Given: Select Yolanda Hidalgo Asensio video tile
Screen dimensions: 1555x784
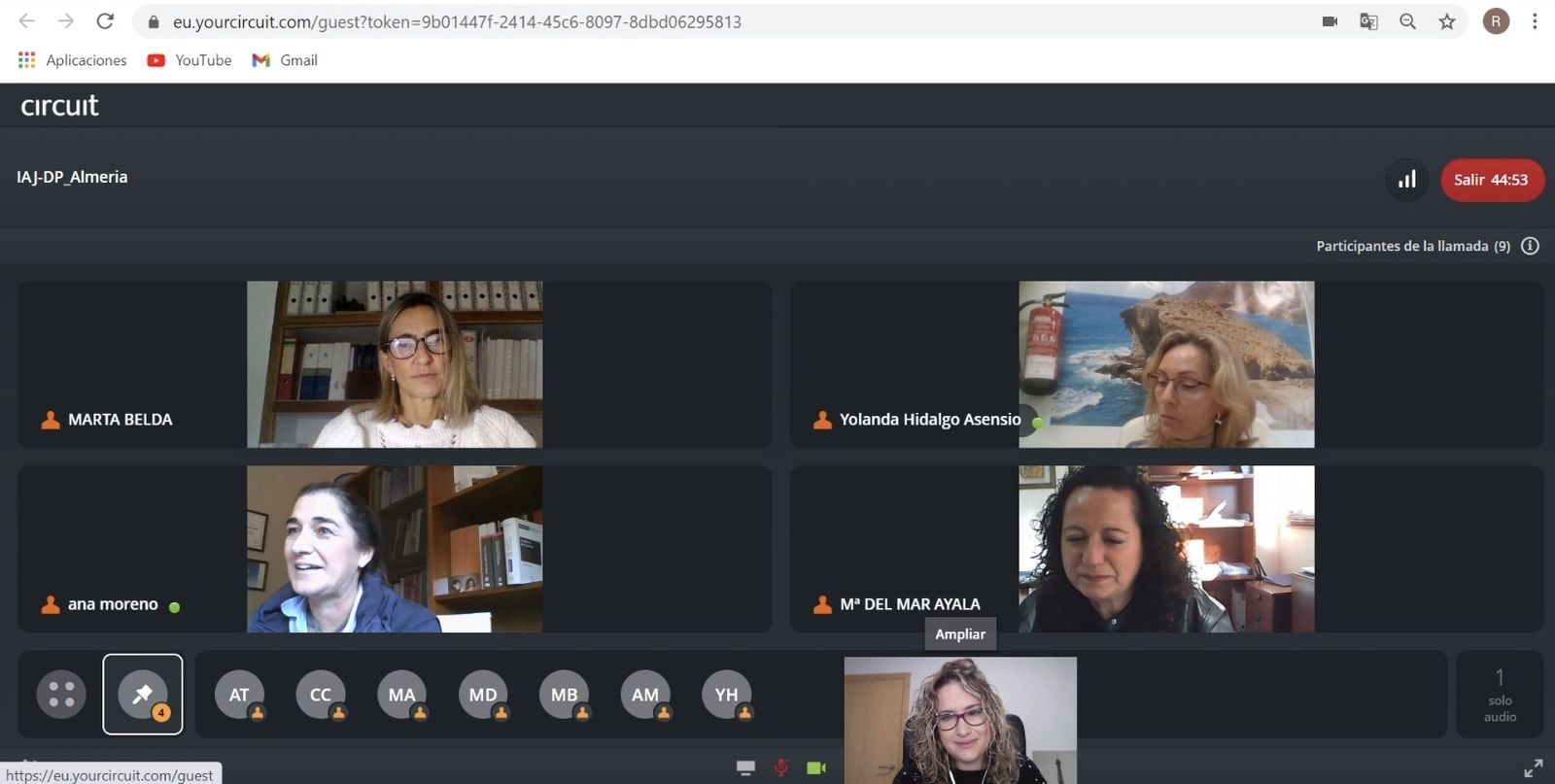Looking at the screenshot, I should (x=1166, y=364).
